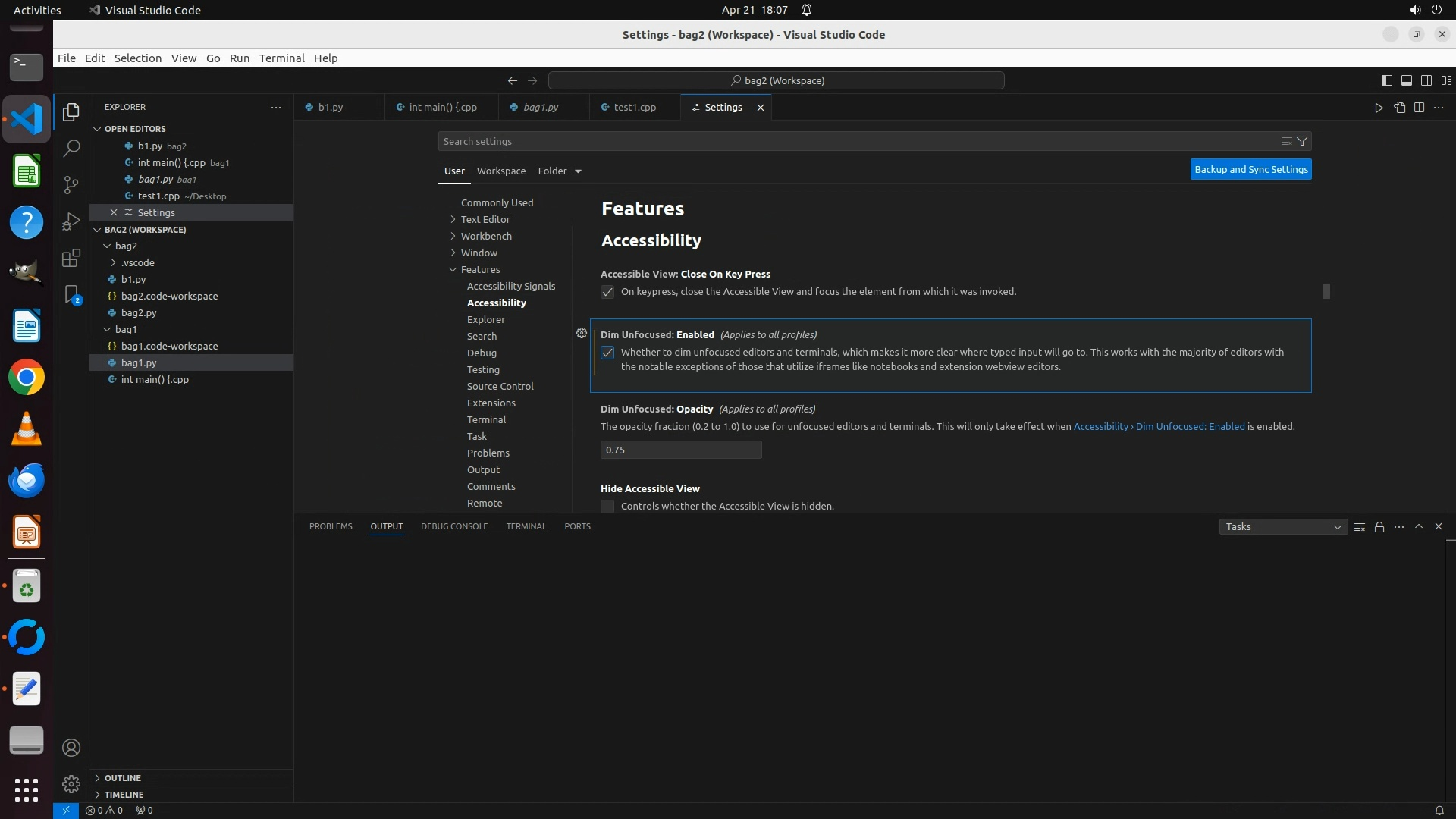Click Backup and Sync Settings button
The height and width of the screenshot is (819, 1456).
pyautogui.click(x=1250, y=170)
